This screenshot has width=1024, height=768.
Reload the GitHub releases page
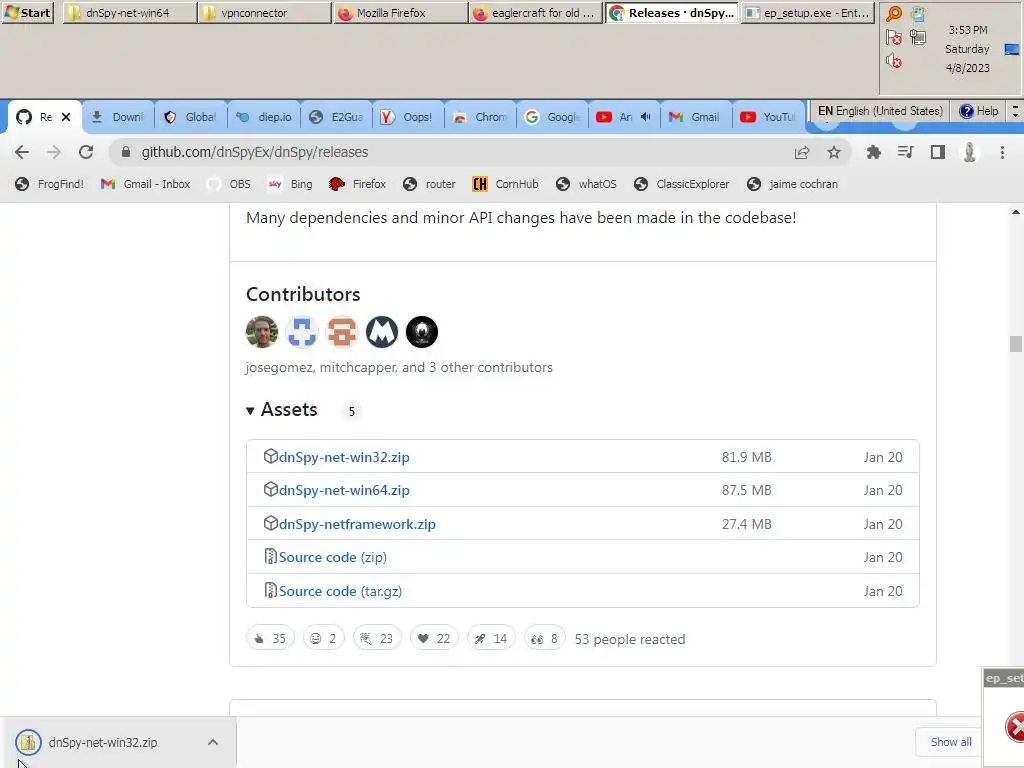coord(86,152)
